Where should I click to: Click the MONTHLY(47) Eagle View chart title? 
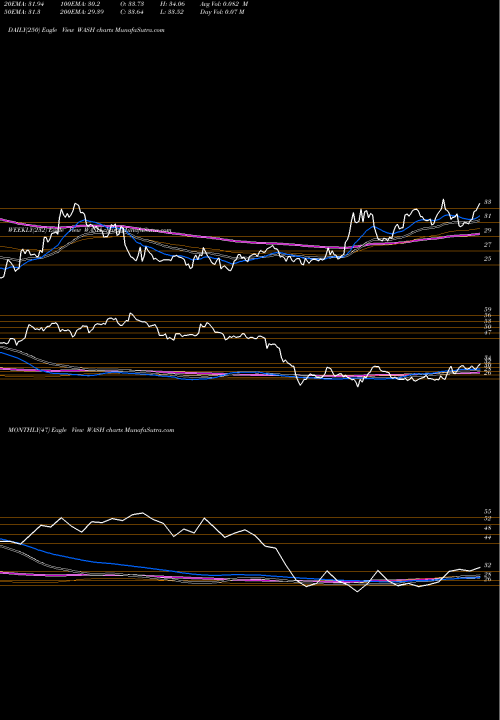pyautogui.click(x=91, y=430)
